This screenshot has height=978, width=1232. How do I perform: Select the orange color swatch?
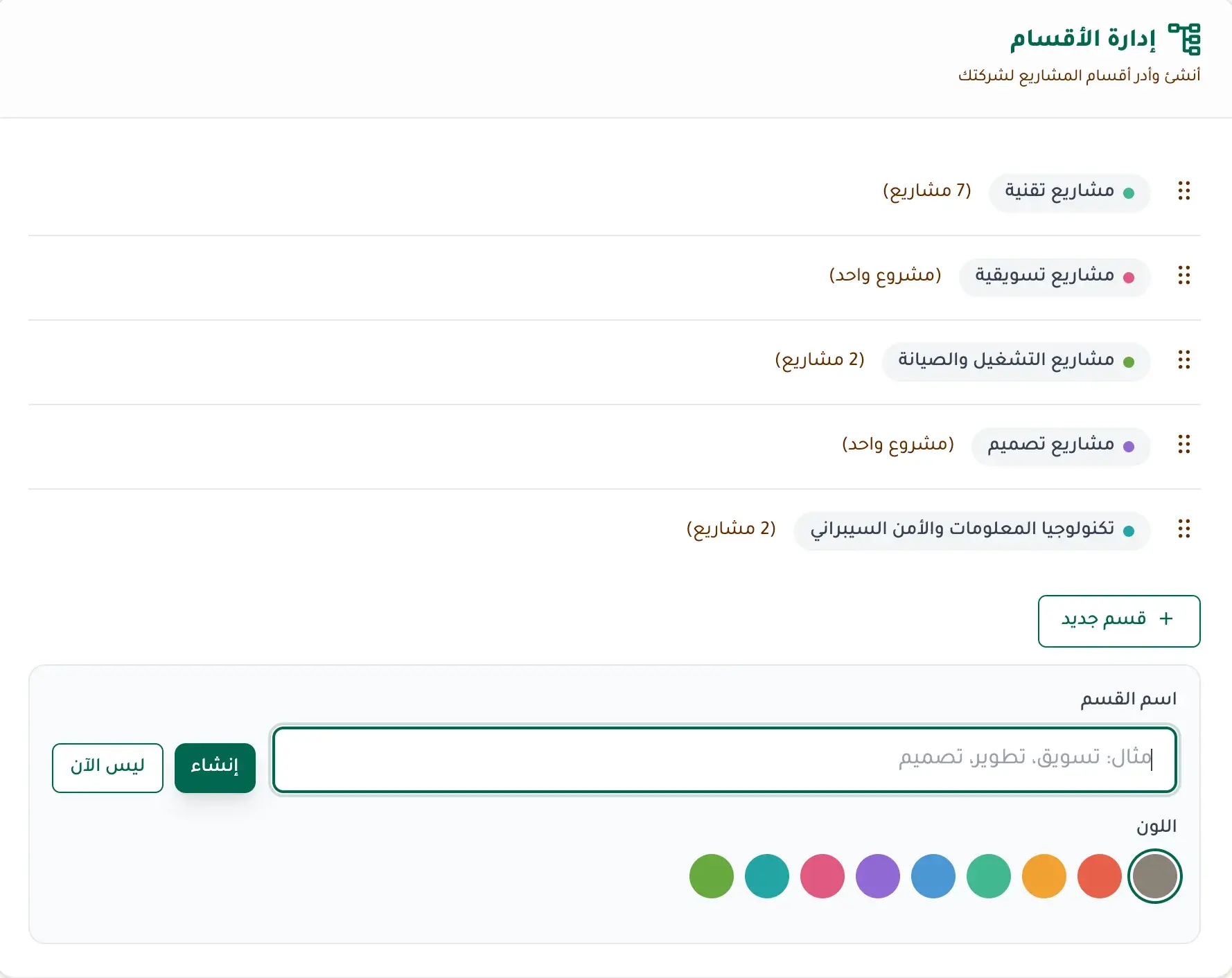point(1044,876)
